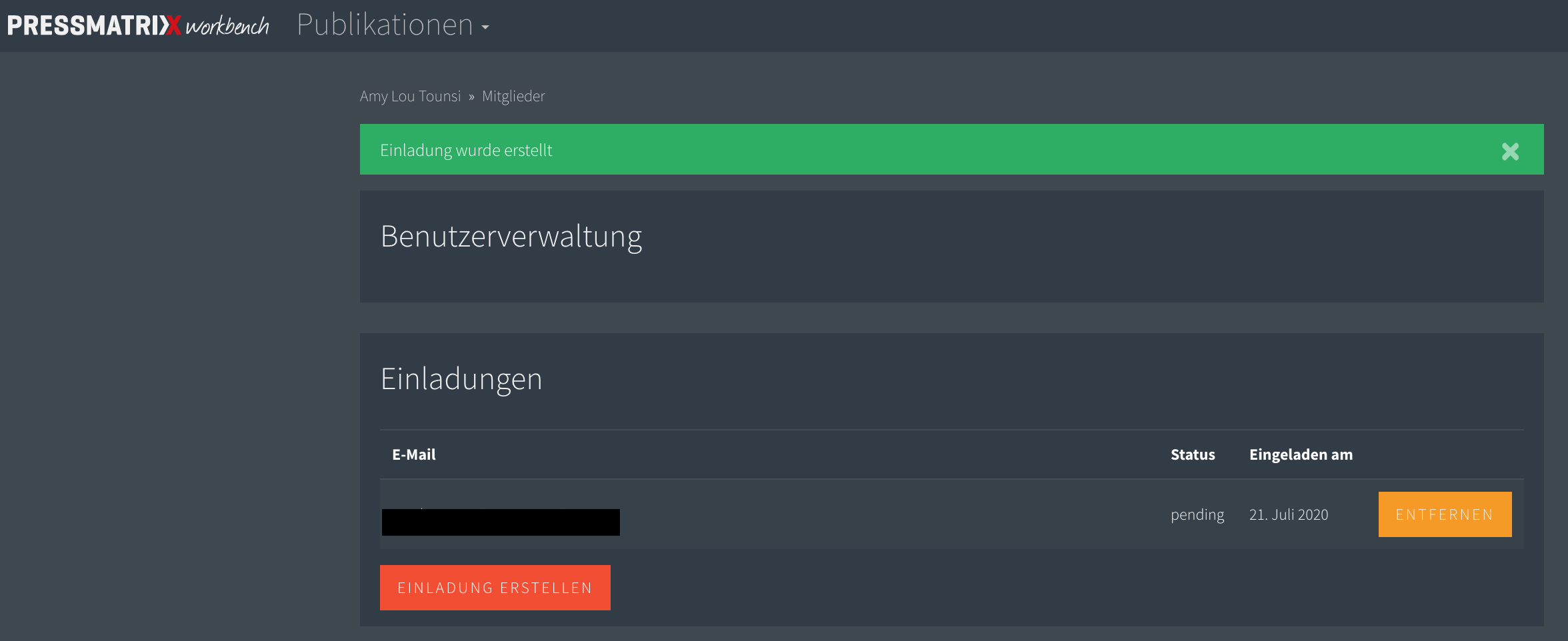Click the Benutzerverwaltung heading

[511, 237]
